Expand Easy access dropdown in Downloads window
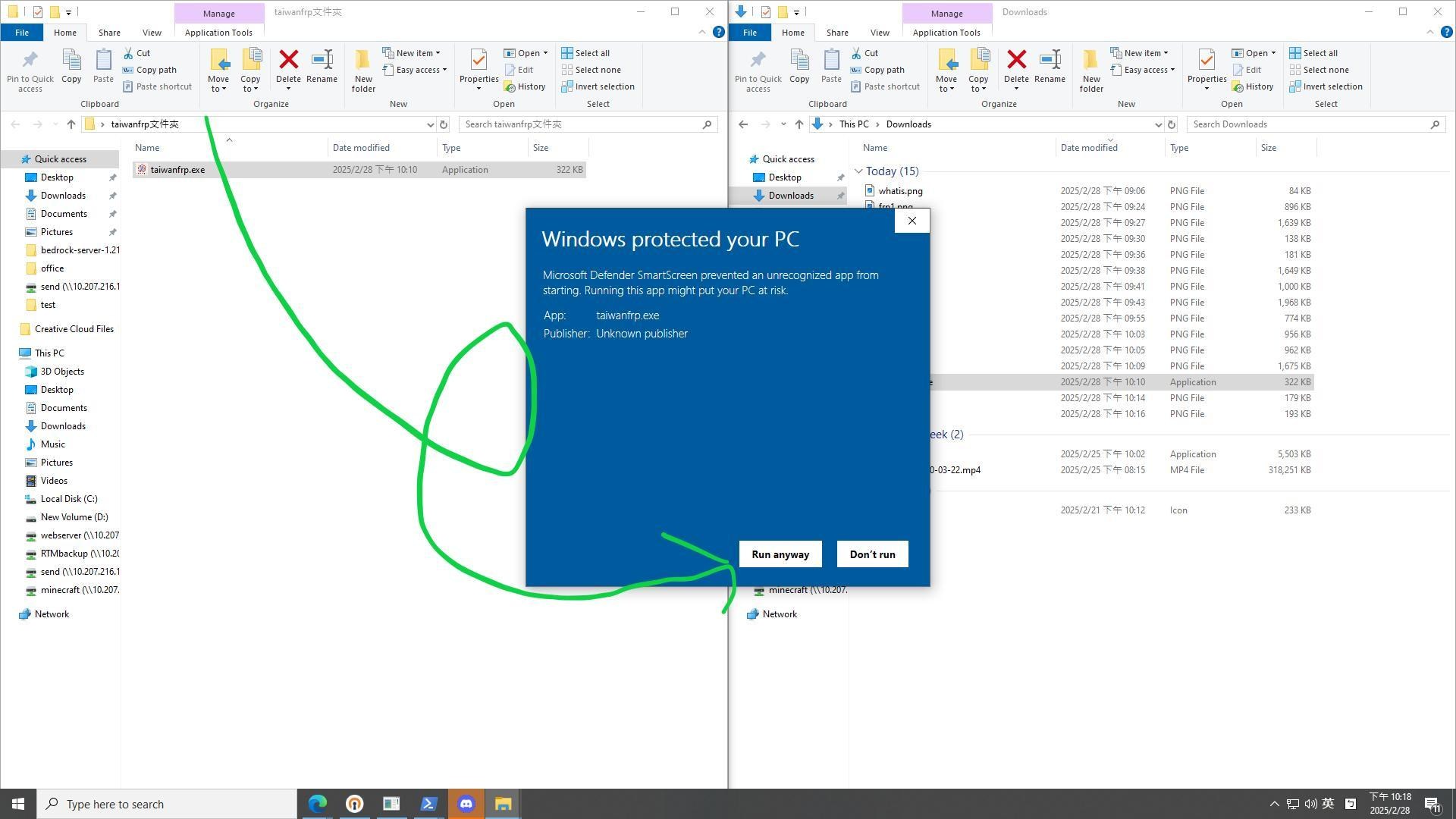 click(1142, 70)
